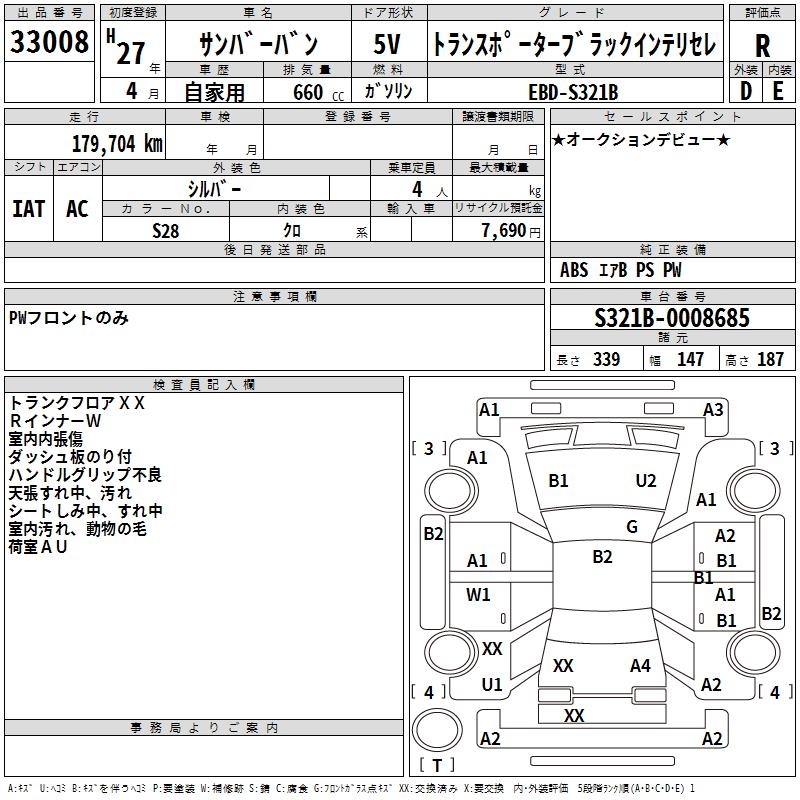Click the 注意事項欄 header
Screen dimensions: 800x800
click(x=274, y=296)
